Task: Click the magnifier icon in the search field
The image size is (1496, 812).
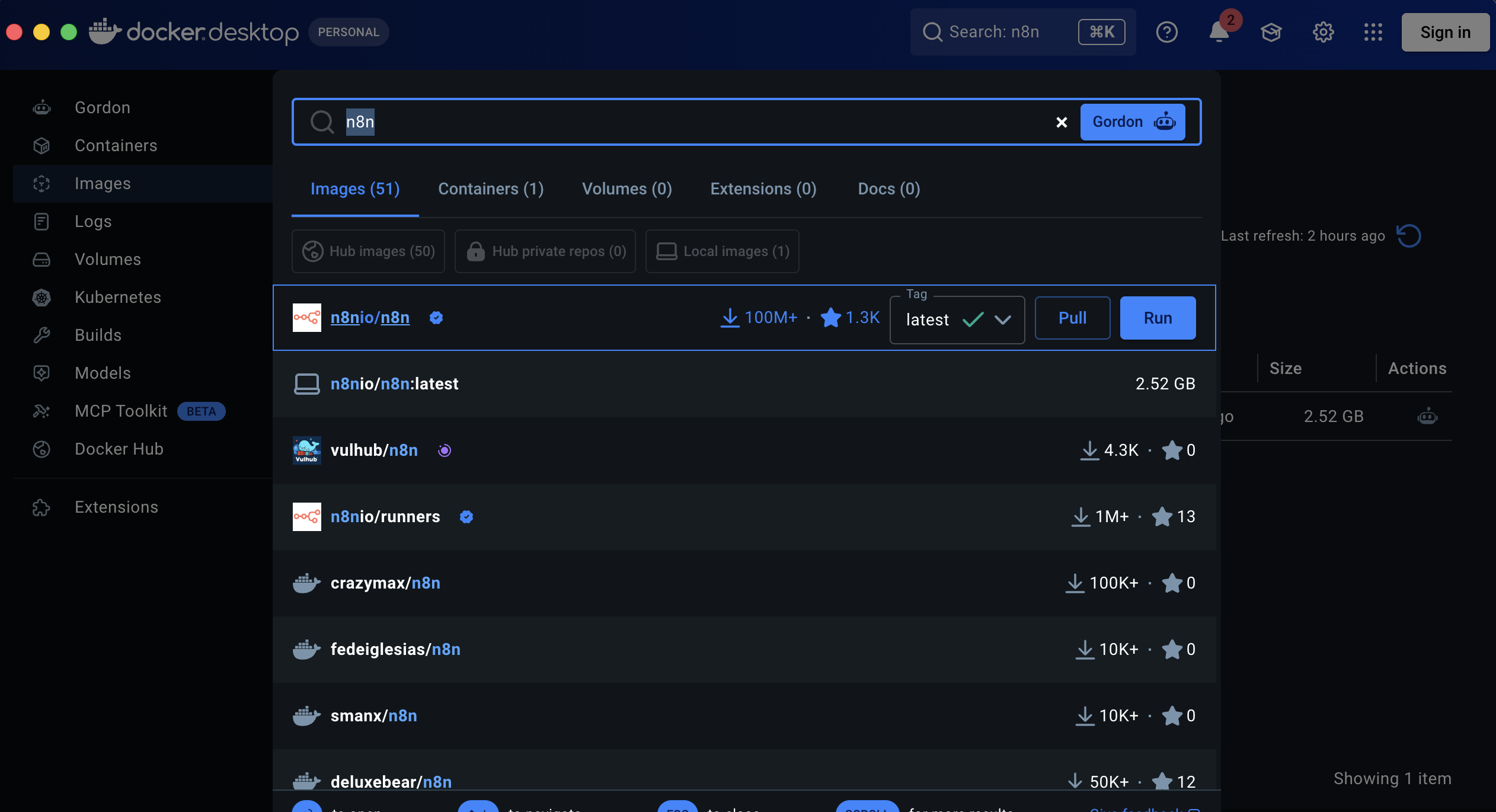Action: tap(322, 122)
